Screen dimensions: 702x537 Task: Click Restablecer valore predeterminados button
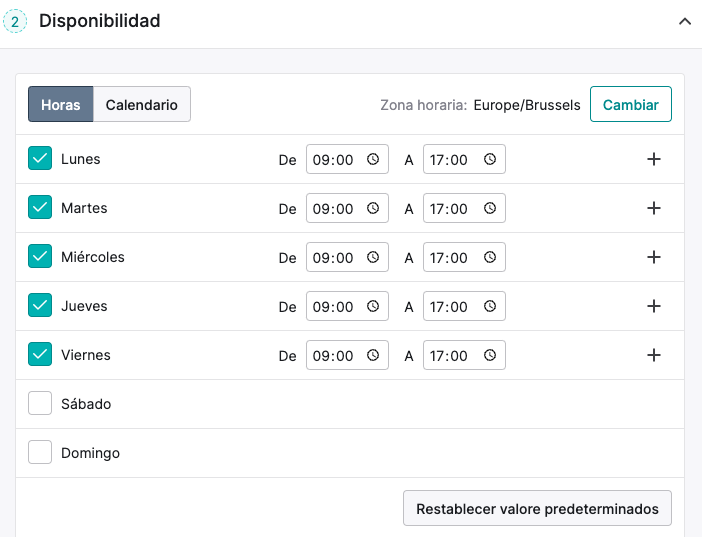tap(537, 508)
